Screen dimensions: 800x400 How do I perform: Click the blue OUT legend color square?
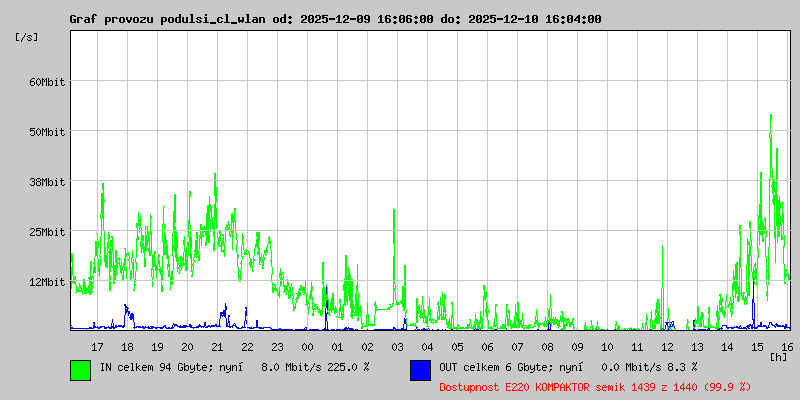tap(420, 369)
